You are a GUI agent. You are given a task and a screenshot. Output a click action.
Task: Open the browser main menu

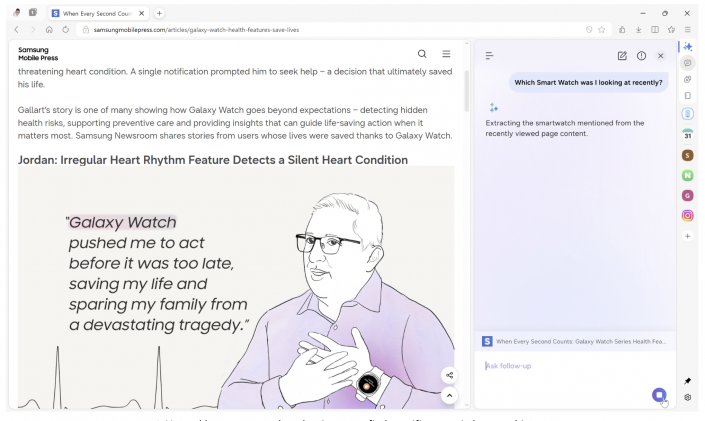687,30
